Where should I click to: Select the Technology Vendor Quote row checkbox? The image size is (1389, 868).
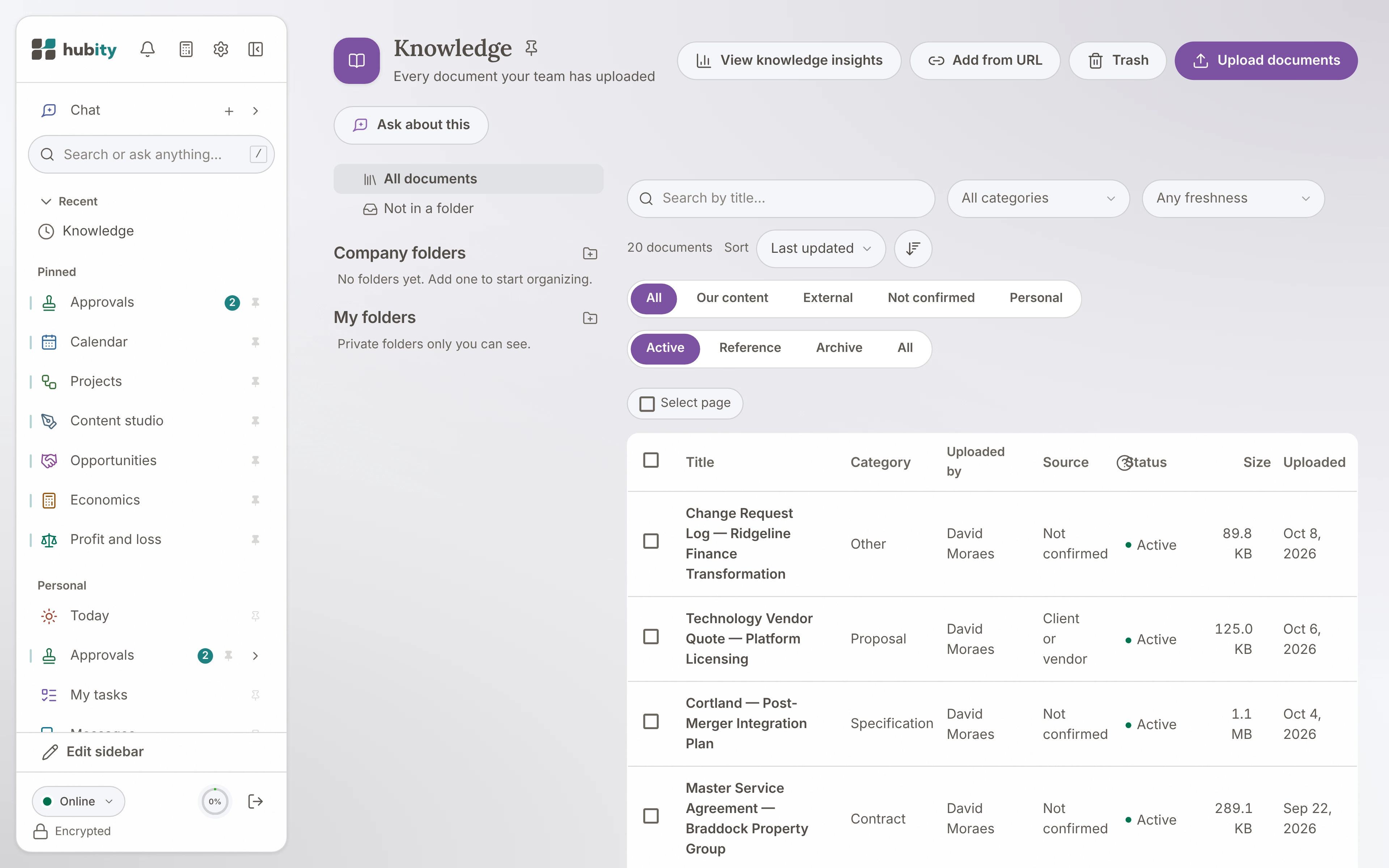[651, 637]
